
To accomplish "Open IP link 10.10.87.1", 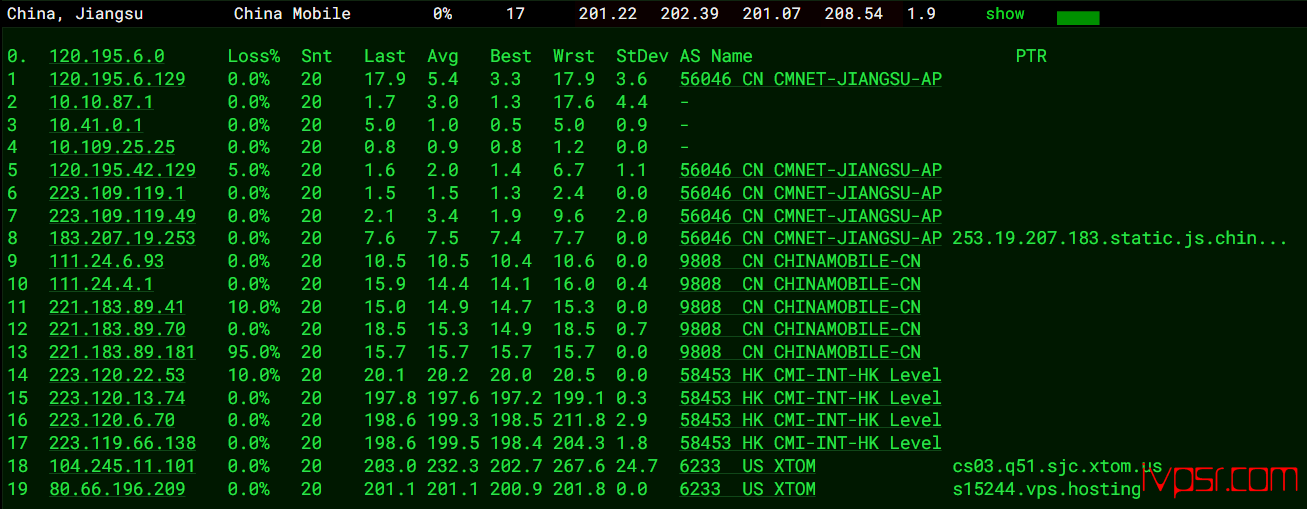I will pyautogui.click(x=102, y=102).
